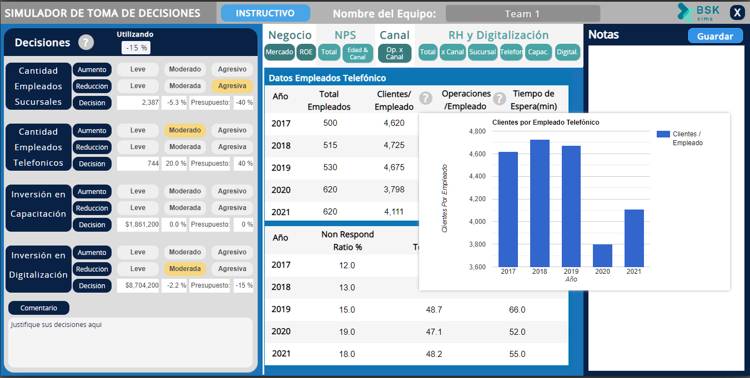Open the ROE data view
The height and width of the screenshot is (378, 750).
click(x=306, y=52)
